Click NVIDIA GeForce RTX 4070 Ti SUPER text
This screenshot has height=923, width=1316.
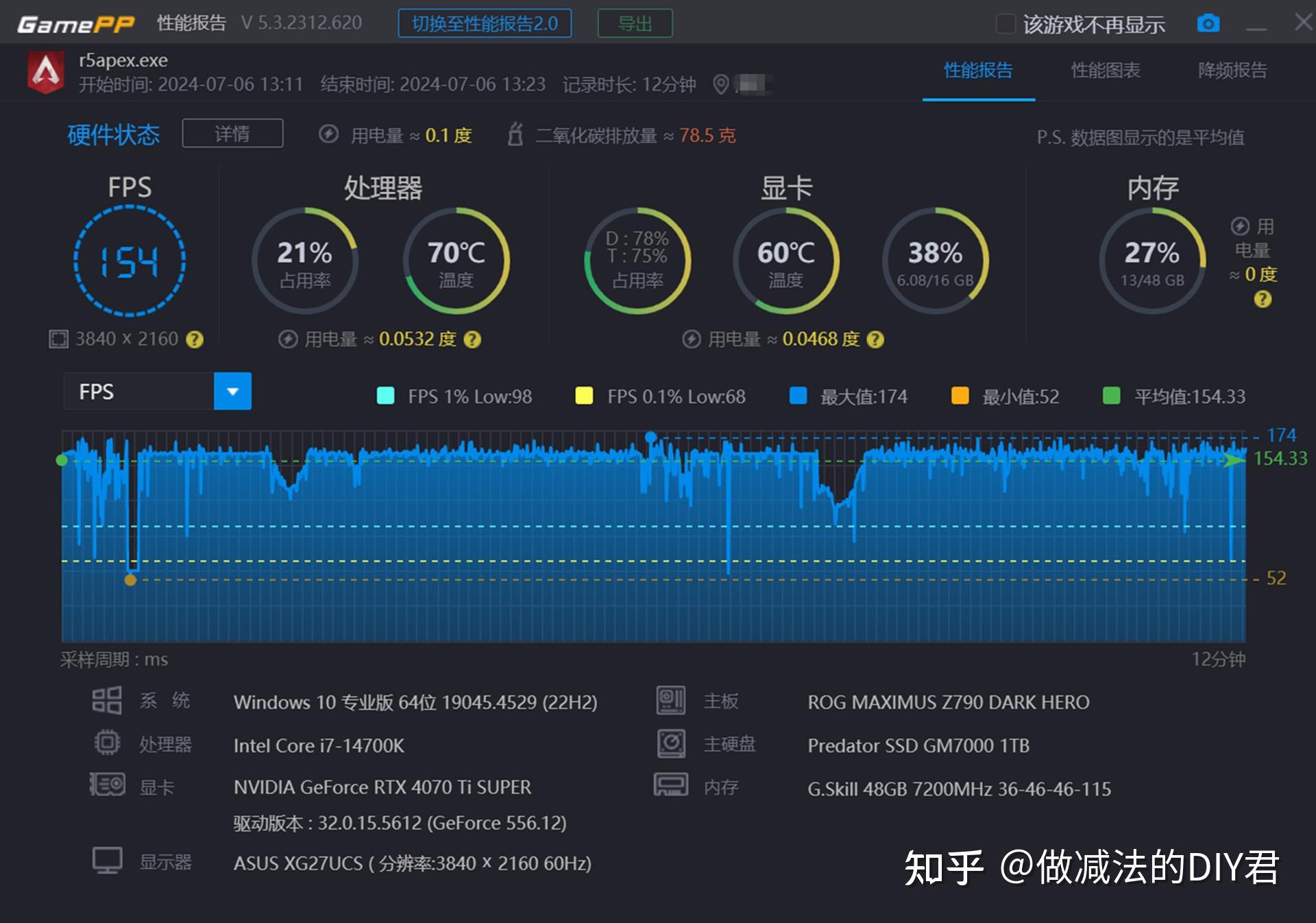(382, 787)
